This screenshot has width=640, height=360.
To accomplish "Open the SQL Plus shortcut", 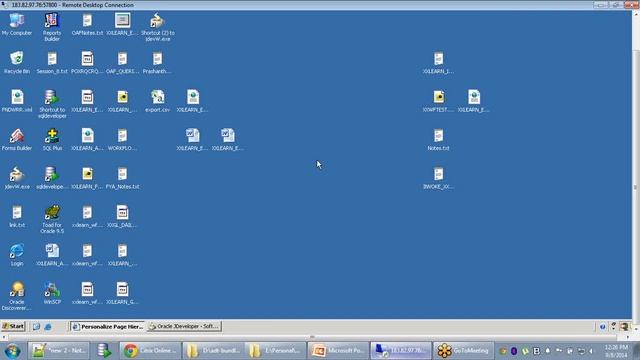I will (52, 140).
